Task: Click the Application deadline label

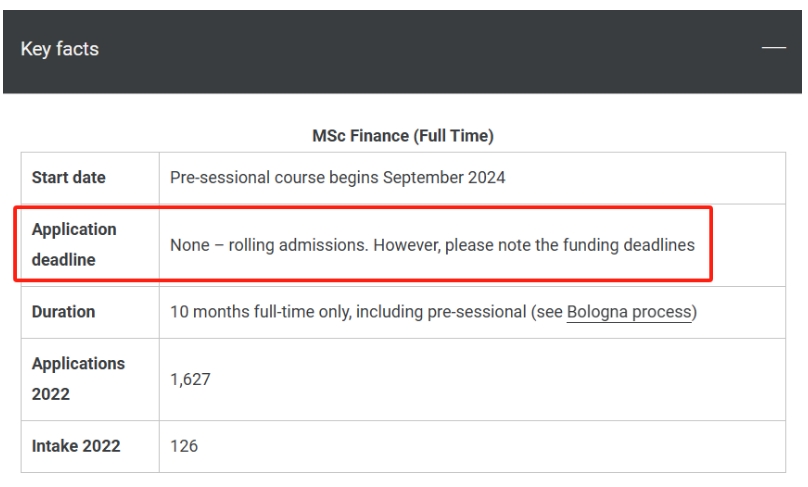Action: click(x=74, y=244)
